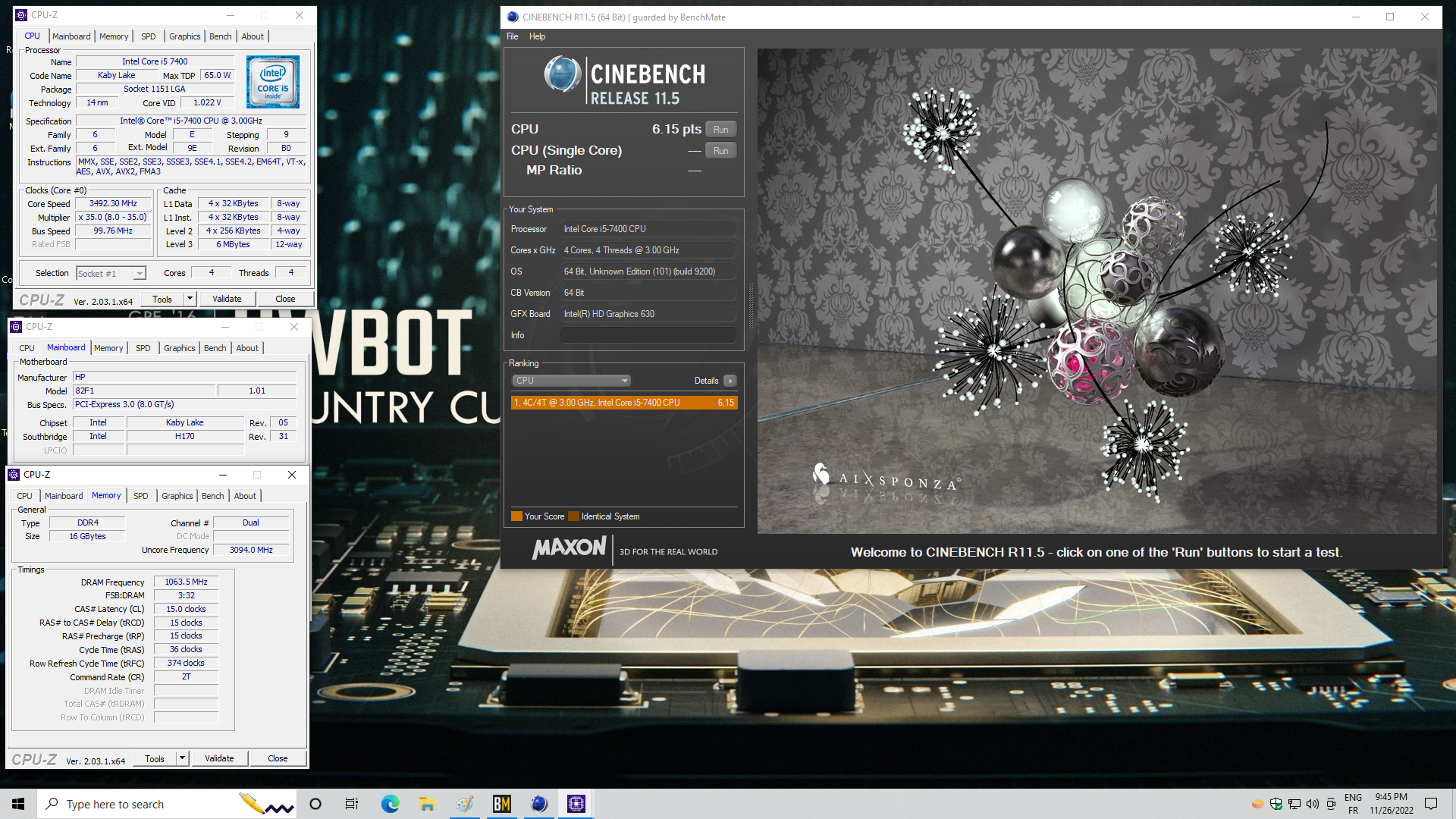Click the Info input field in Cinebench
The width and height of the screenshot is (1456, 819).
tap(648, 335)
